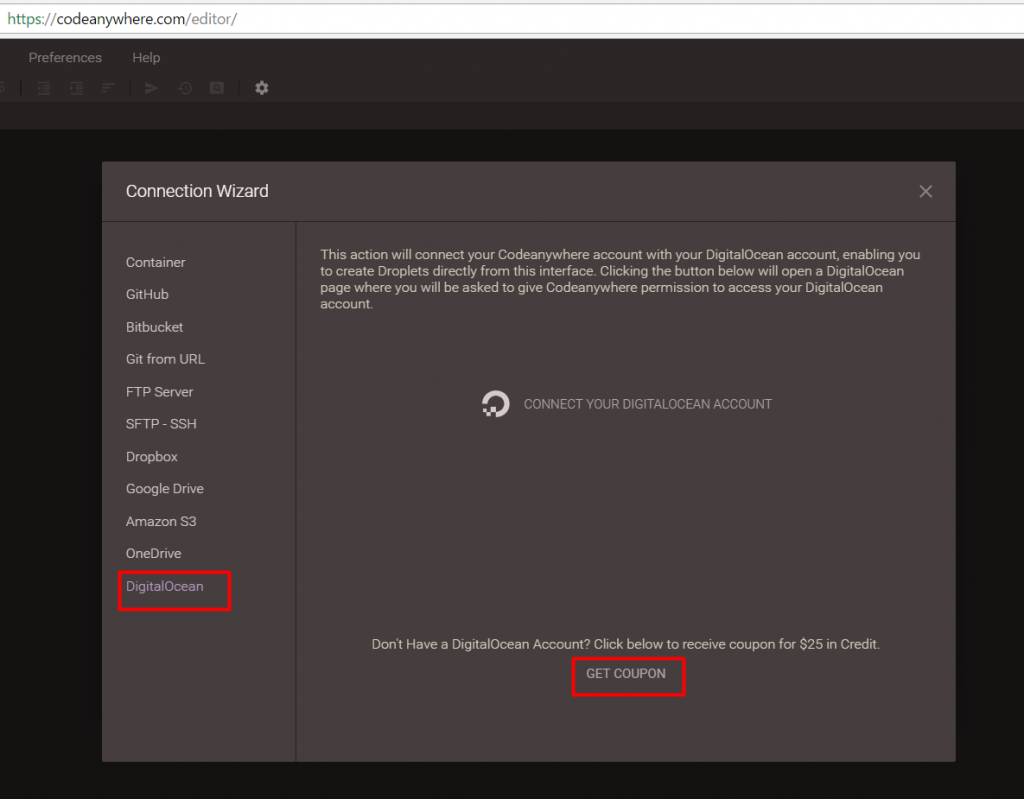1024x799 pixels.
Task: Click the 'Connection Wizard' dialog title
Action: click(x=197, y=191)
